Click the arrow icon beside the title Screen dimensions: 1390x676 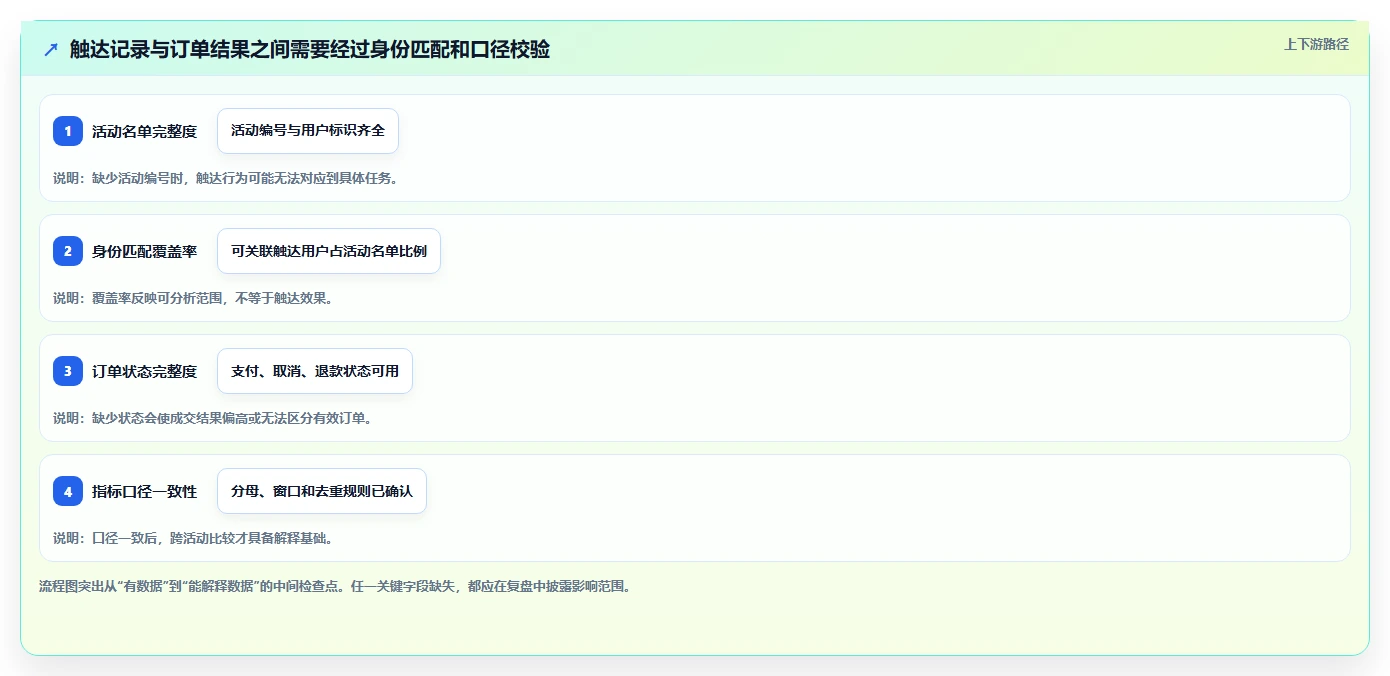51,49
